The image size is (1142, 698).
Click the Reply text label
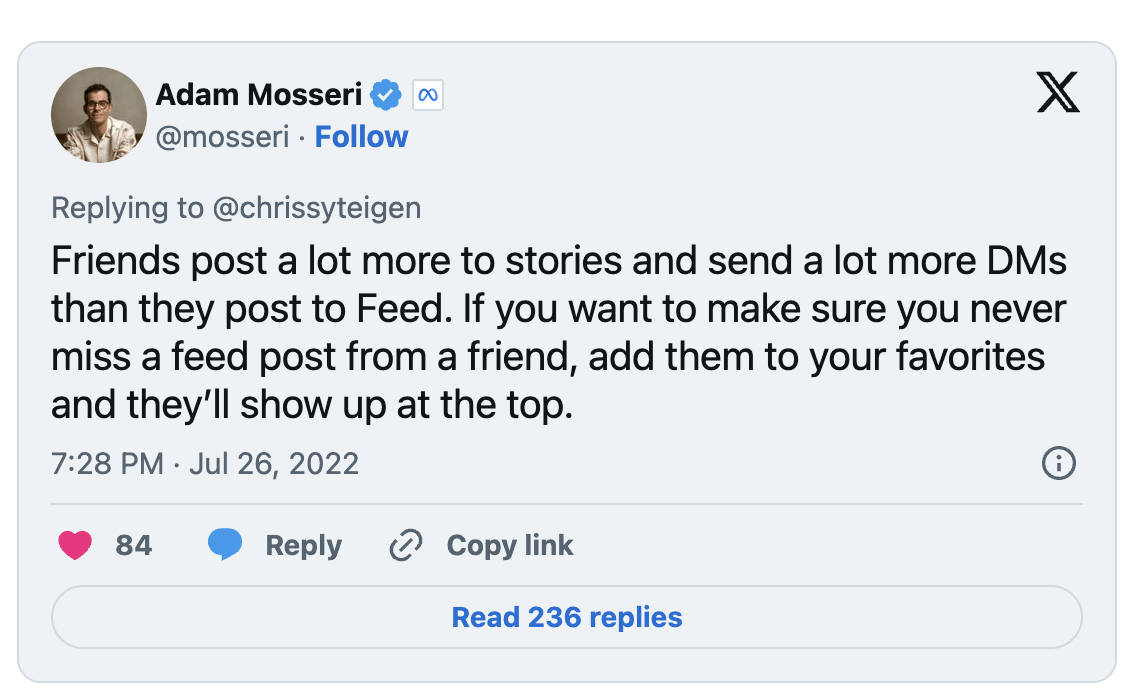303,546
